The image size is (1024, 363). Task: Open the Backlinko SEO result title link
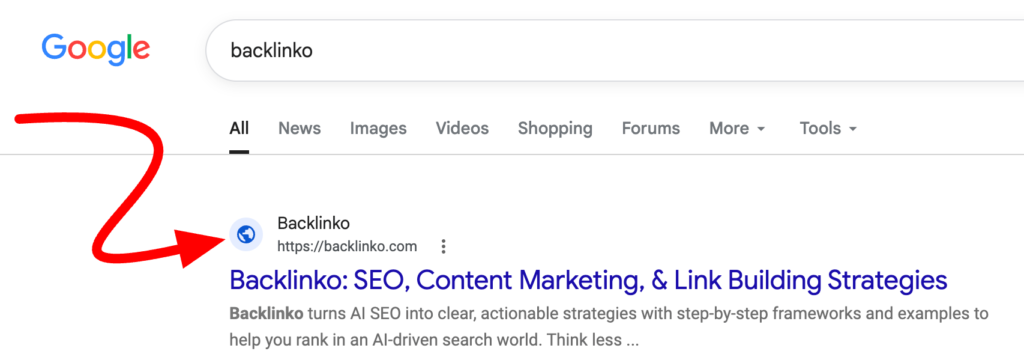(588, 280)
